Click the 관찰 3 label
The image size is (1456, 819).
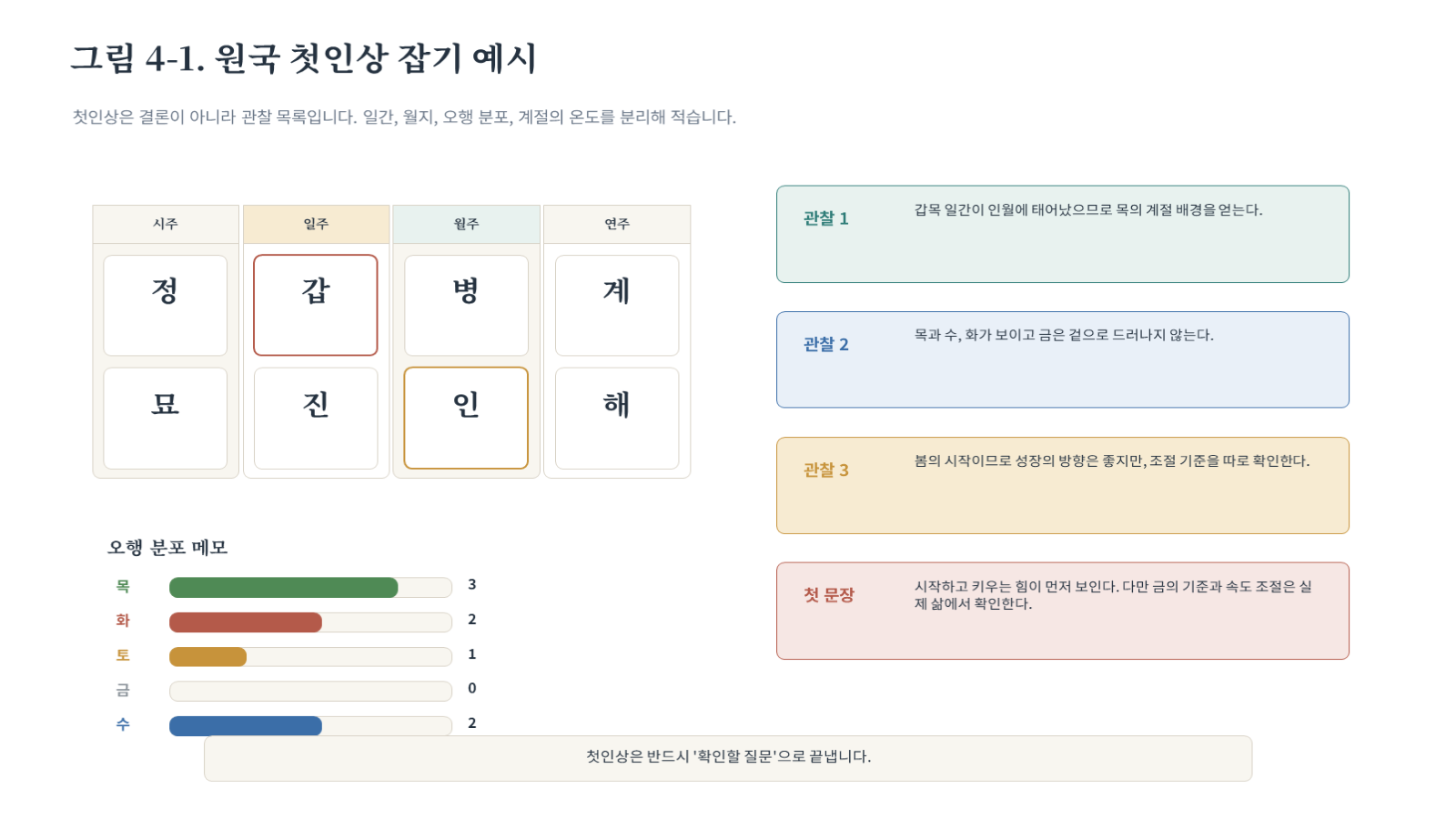[825, 470]
